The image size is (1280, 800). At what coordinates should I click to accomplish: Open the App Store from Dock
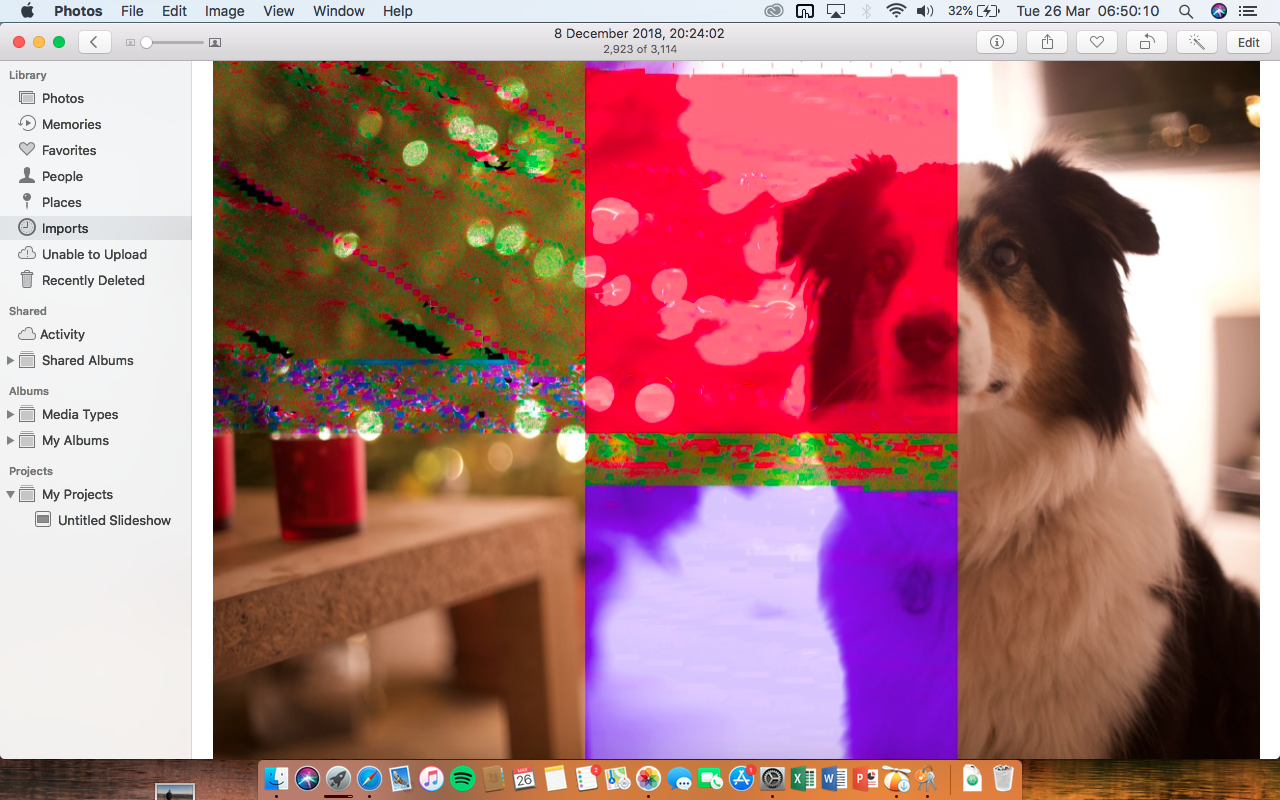[x=741, y=778]
